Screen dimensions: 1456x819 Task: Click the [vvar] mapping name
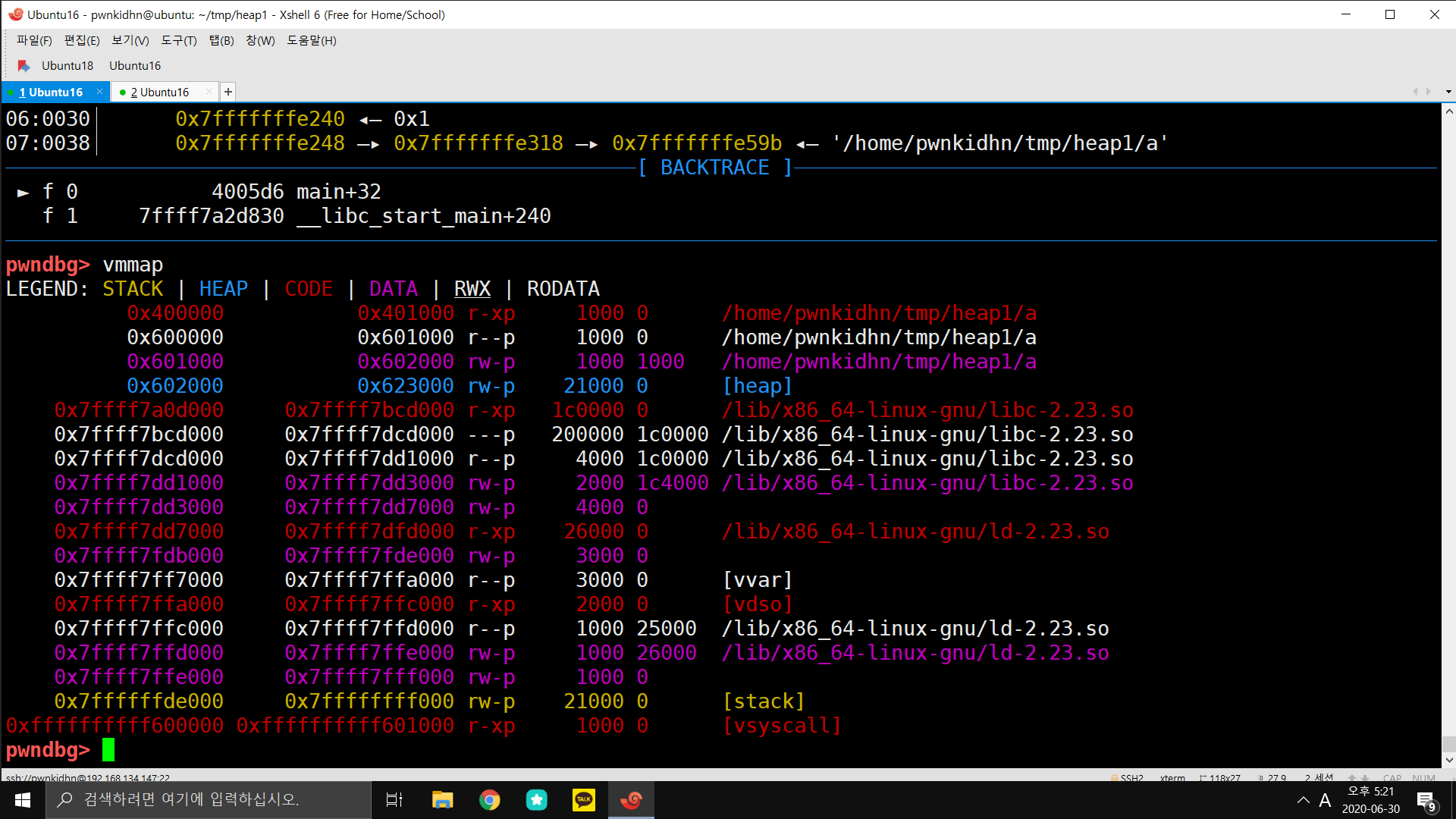pyautogui.click(x=758, y=580)
